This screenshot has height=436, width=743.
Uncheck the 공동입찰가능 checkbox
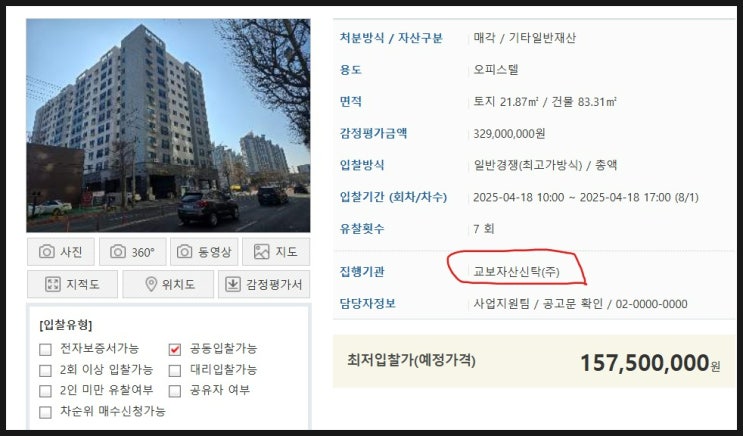(x=175, y=350)
